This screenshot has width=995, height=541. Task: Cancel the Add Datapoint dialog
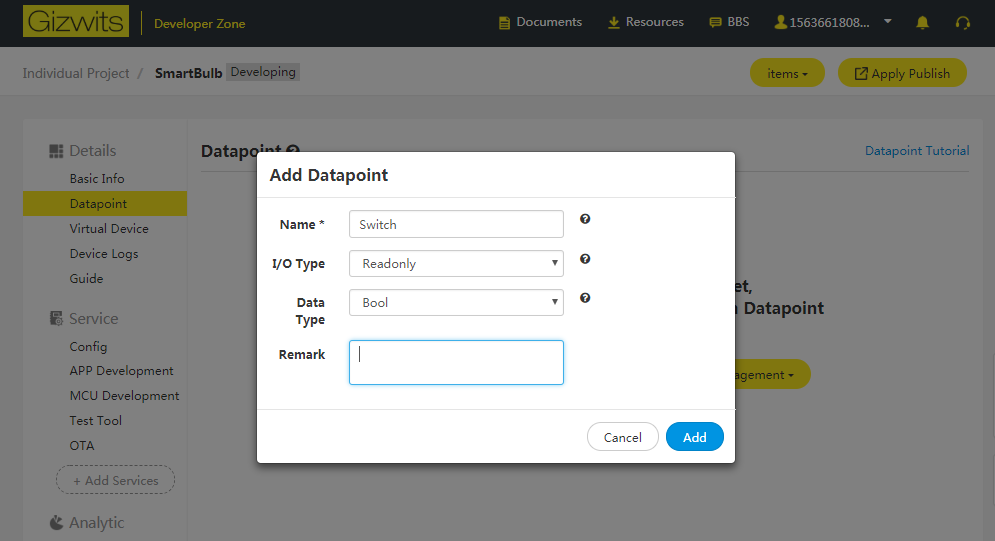[x=623, y=437]
